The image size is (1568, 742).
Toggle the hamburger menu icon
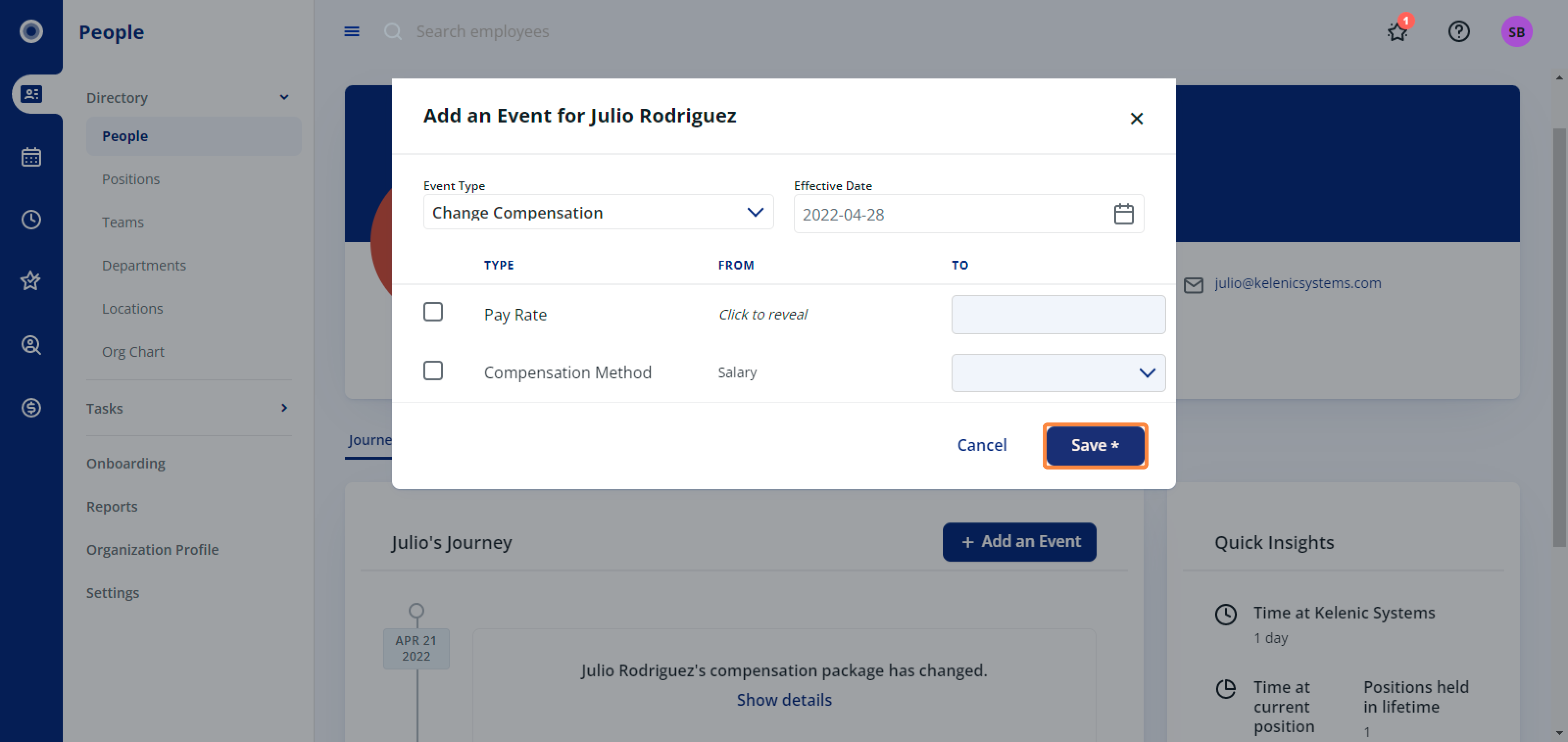pyautogui.click(x=352, y=32)
